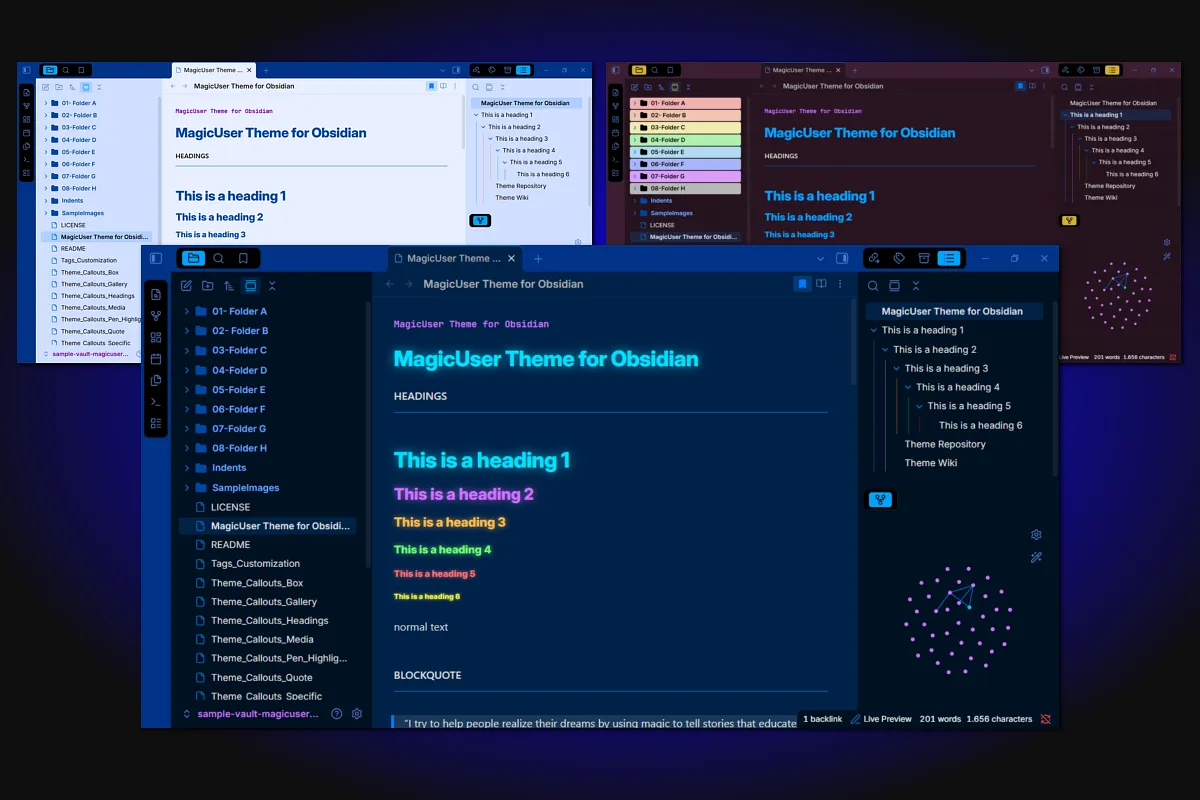Collapse all folders in front window file explorer
The height and width of the screenshot is (800, 1200).
(x=272, y=285)
